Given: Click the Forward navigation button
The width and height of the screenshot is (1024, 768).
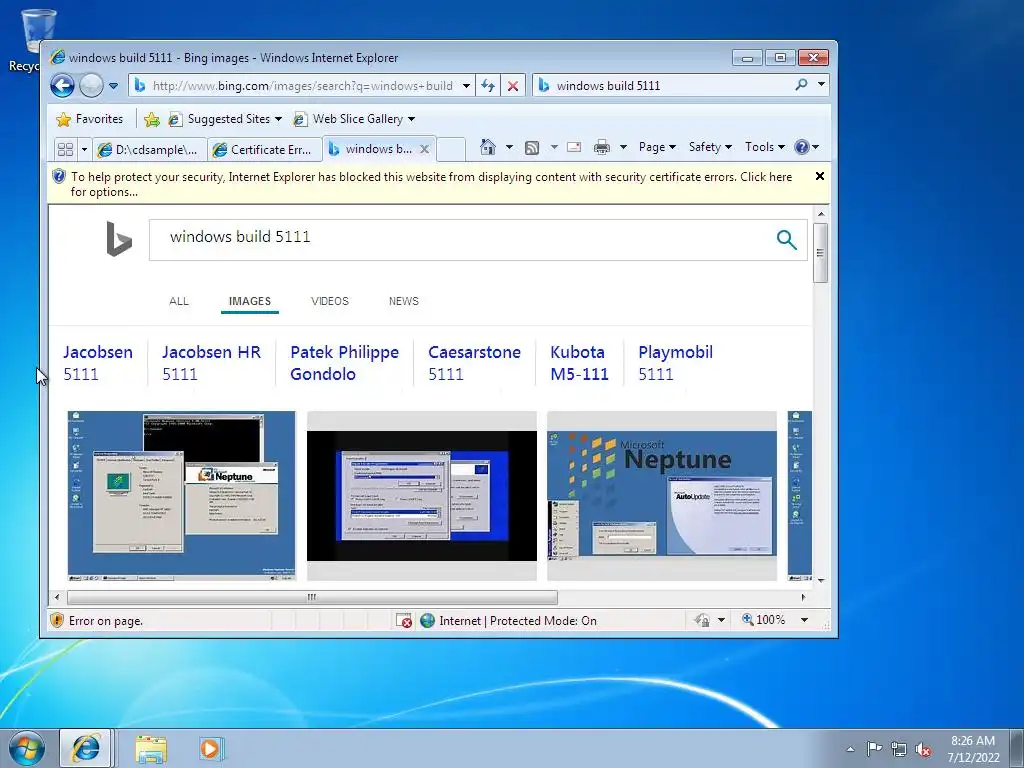Looking at the screenshot, I should pos(91,86).
